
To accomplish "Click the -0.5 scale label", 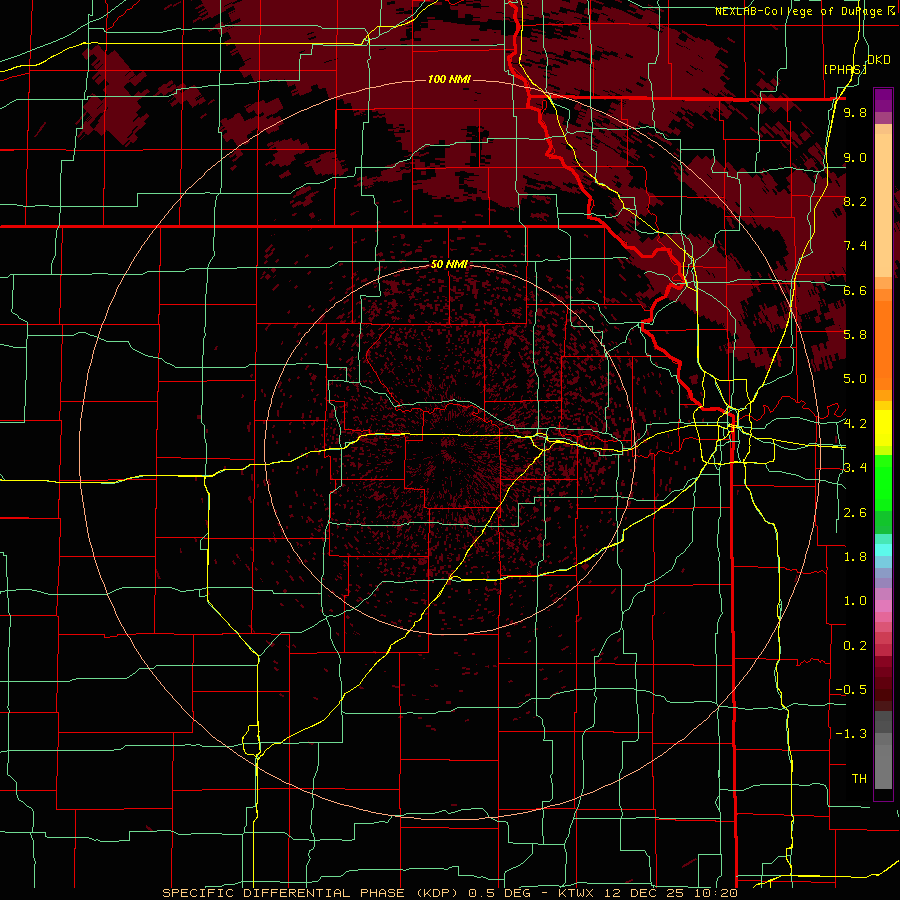I will 851,690.
